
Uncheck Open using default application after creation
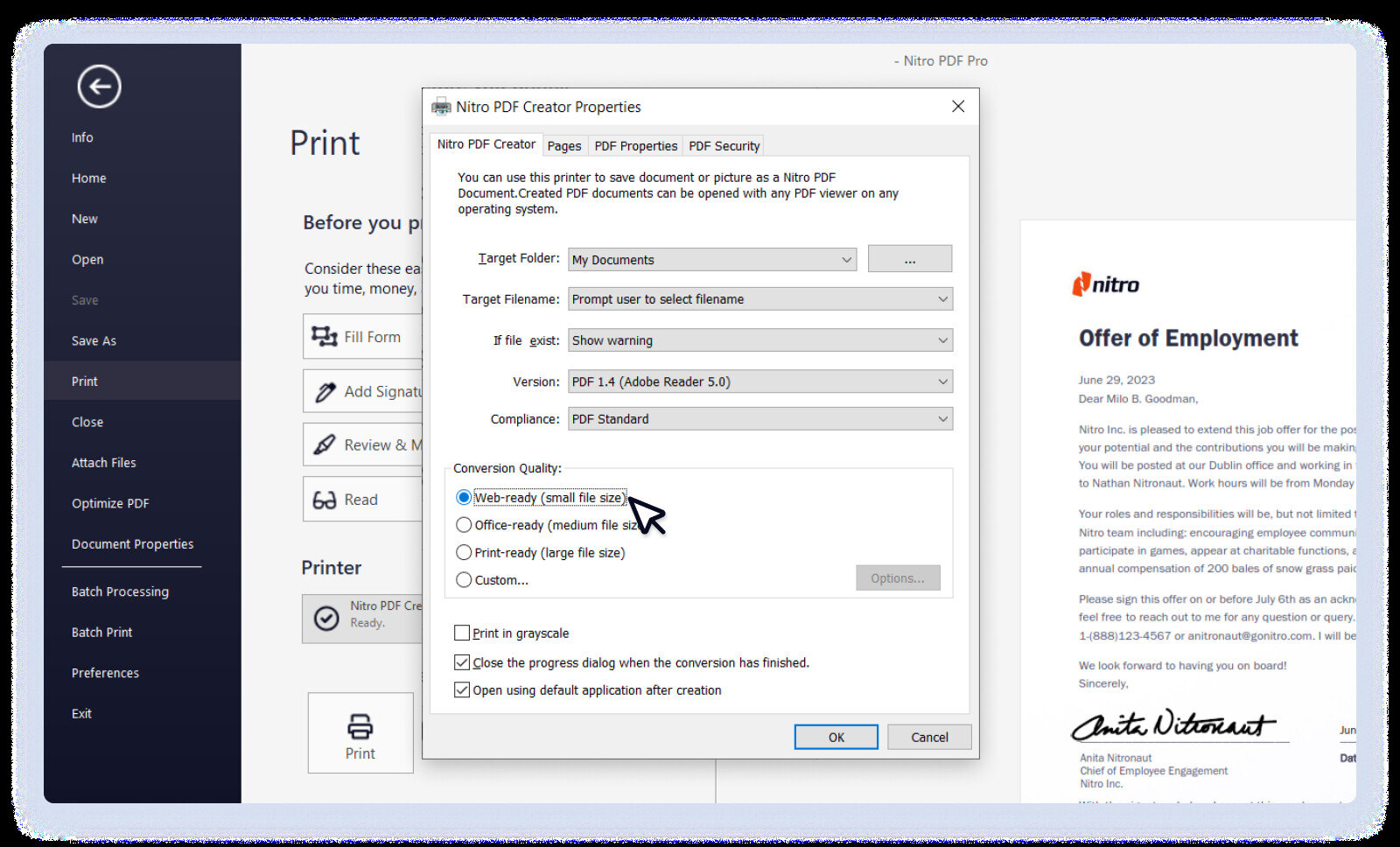462,690
